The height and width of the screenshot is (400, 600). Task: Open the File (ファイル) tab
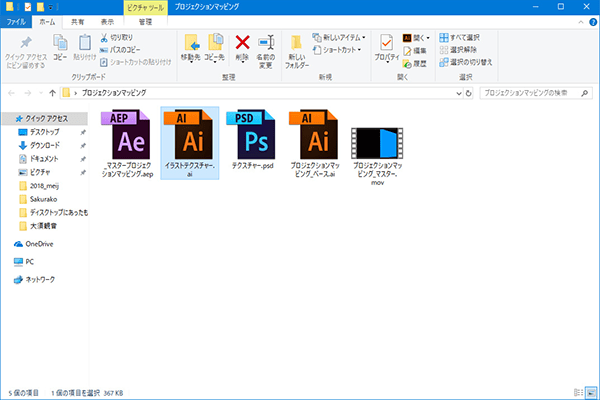point(16,22)
